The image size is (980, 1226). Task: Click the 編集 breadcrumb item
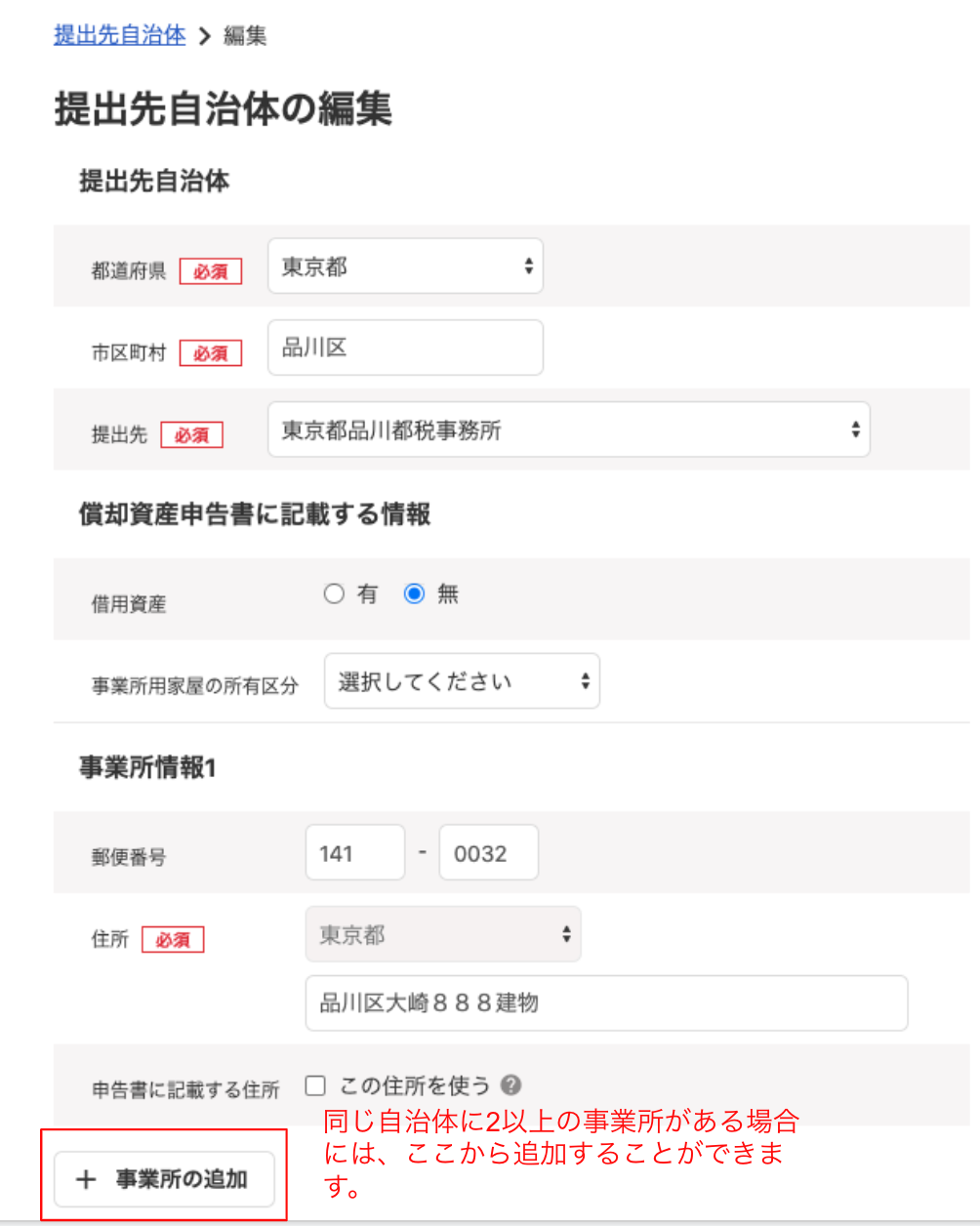coord(245,36)
